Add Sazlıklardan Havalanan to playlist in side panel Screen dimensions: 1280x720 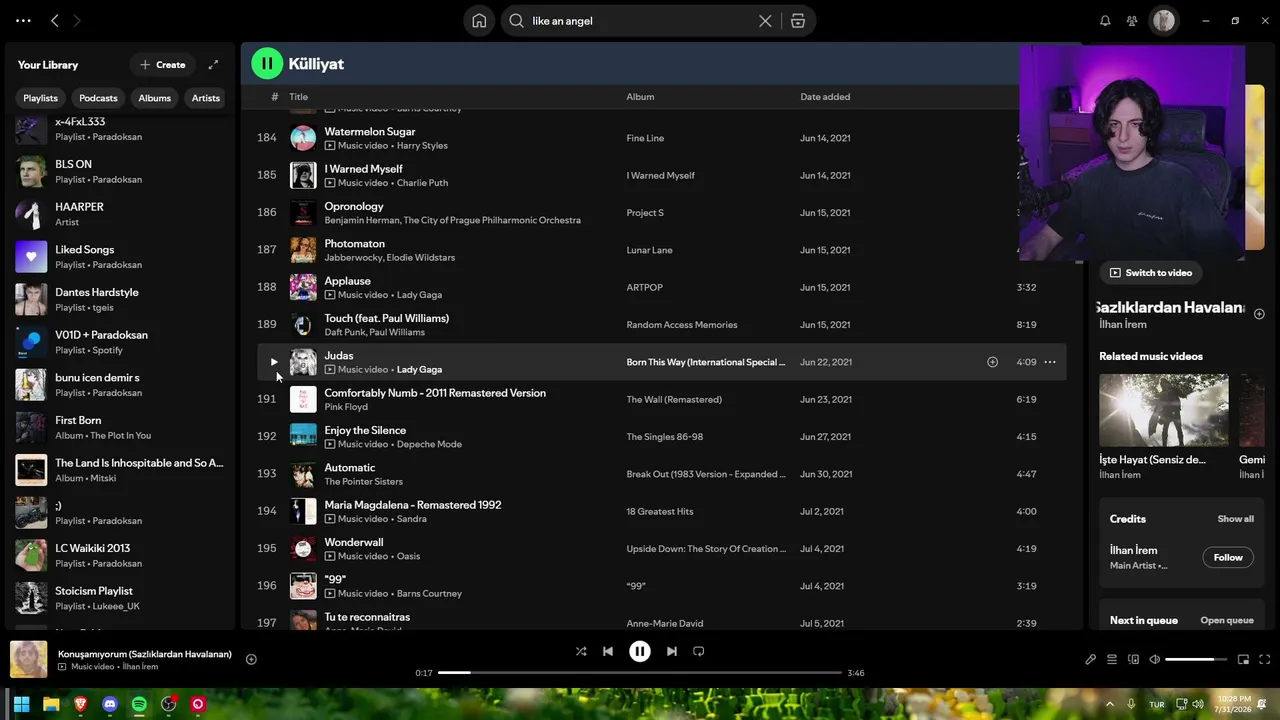1259,314
